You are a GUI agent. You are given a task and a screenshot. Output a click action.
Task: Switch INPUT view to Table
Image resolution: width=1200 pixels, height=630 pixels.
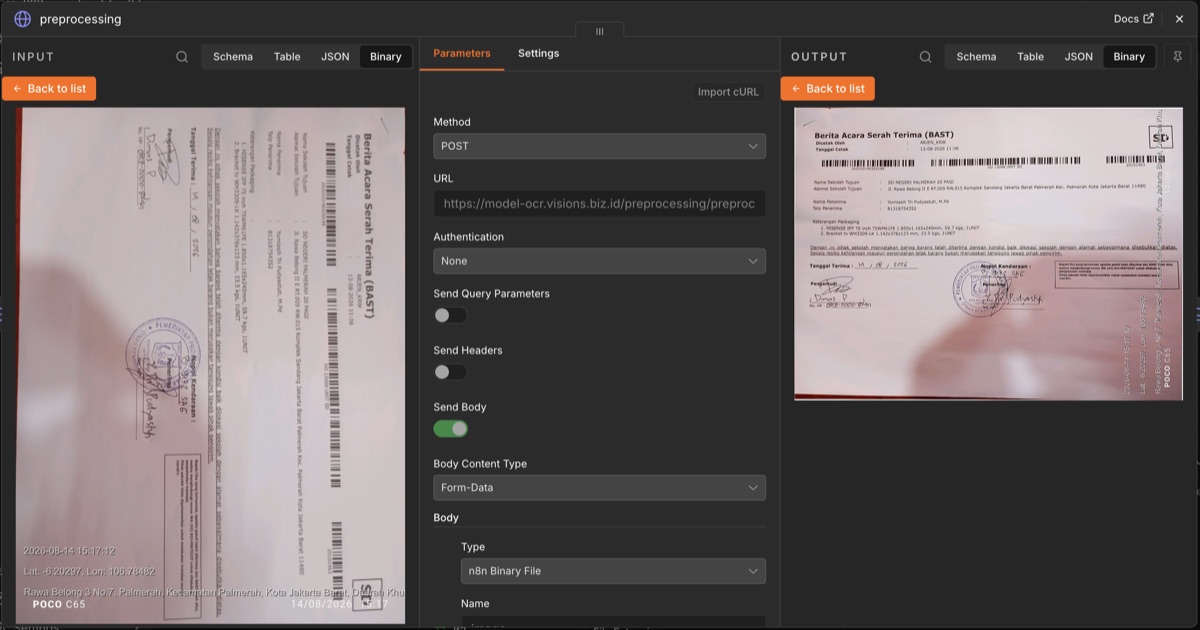(x=287, y=57)
